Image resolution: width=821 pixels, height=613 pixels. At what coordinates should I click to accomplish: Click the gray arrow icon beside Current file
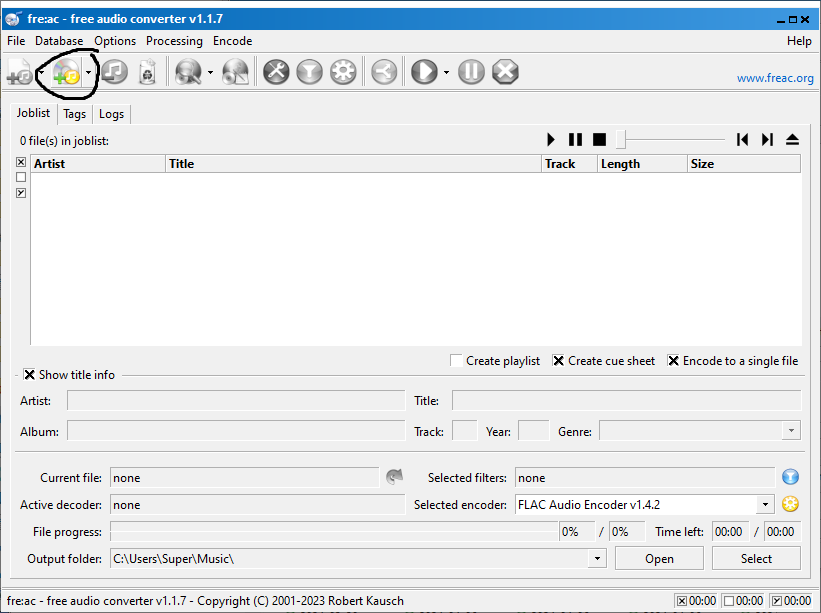[x=394, y=476]
